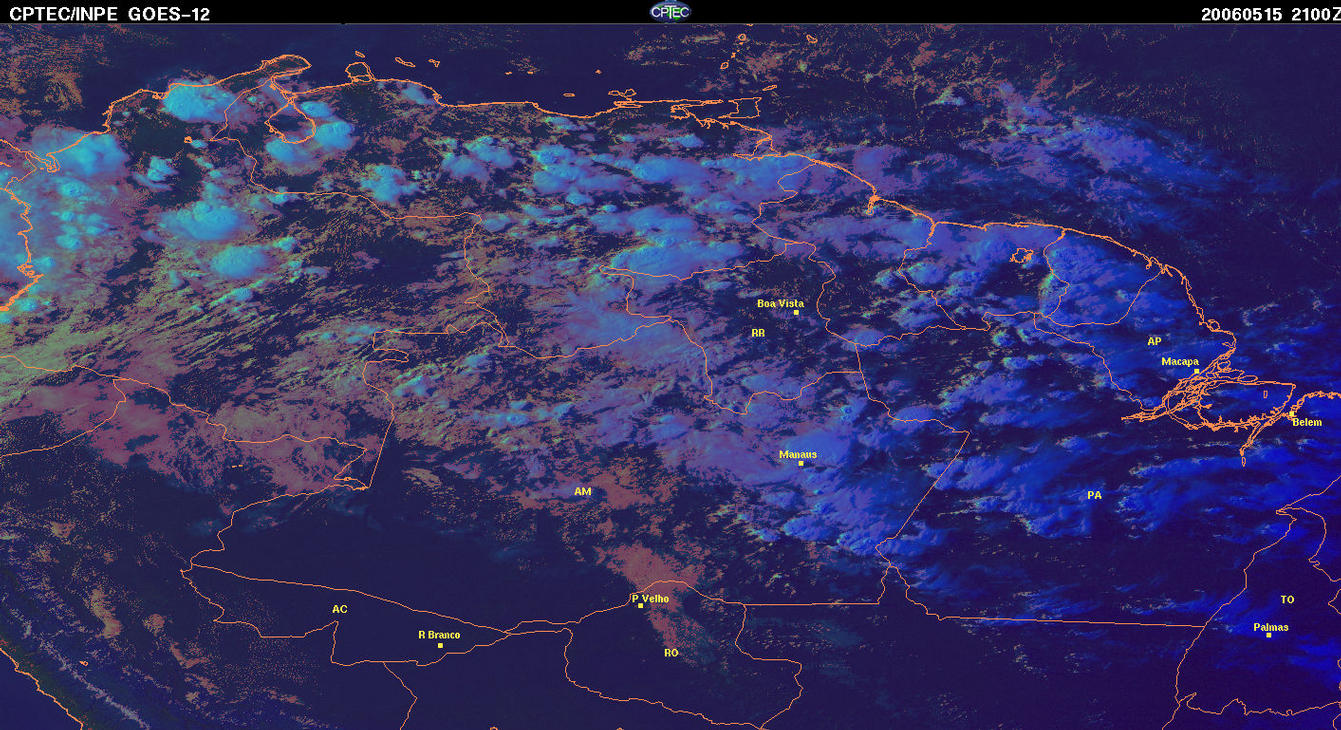Viewport: 1341px width, 730px height.
Task: Click the CPTEC logo at top center
Action: coord(670,11)
